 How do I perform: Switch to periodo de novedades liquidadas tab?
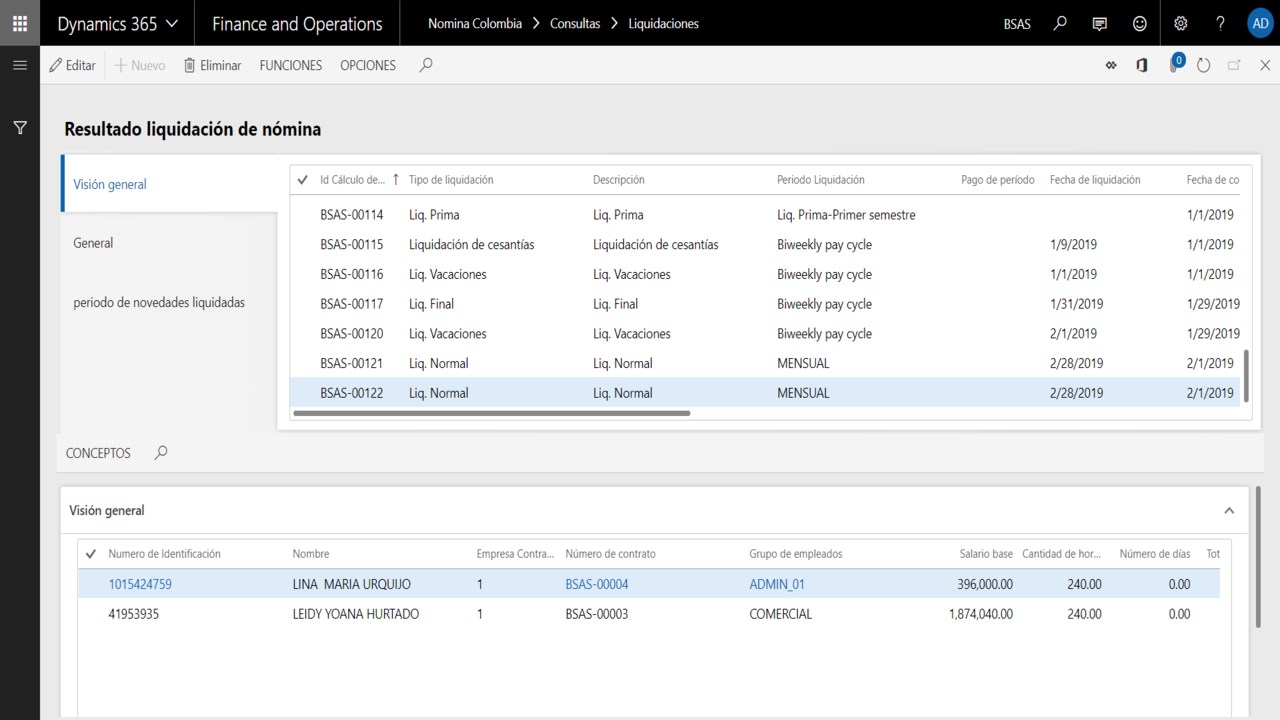coord(159,302)
